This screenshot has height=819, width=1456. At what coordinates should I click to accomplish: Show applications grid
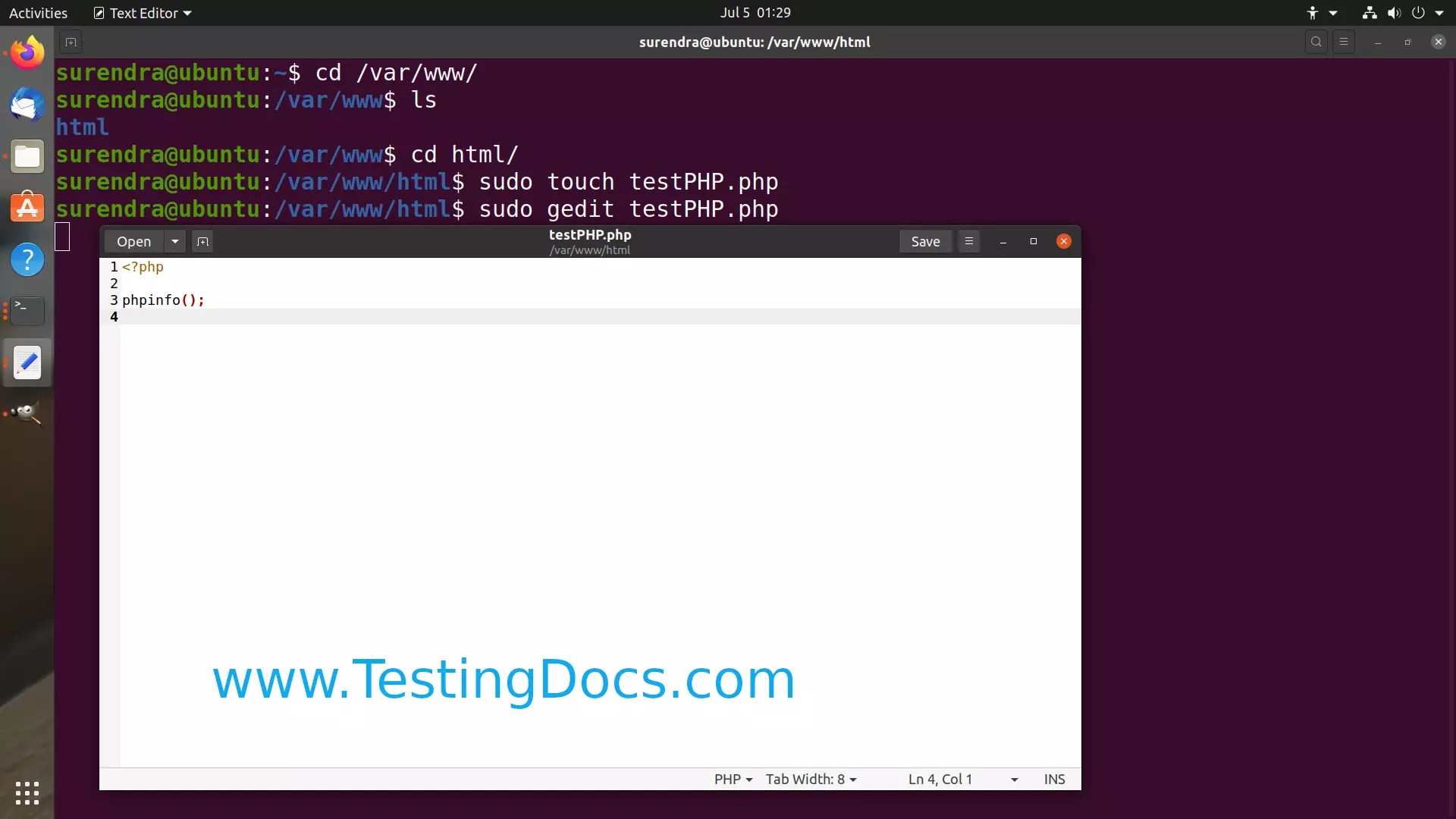(27, 793)
